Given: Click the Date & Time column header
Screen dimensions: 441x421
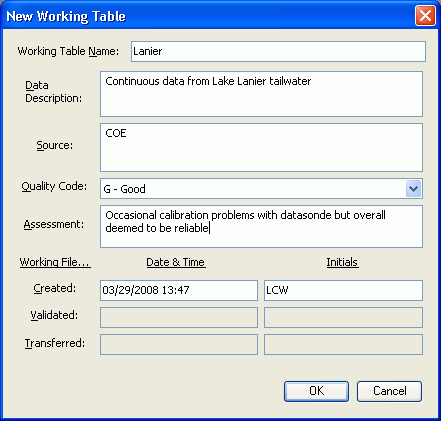Looking at the screenshot, I should pos(176,262).
